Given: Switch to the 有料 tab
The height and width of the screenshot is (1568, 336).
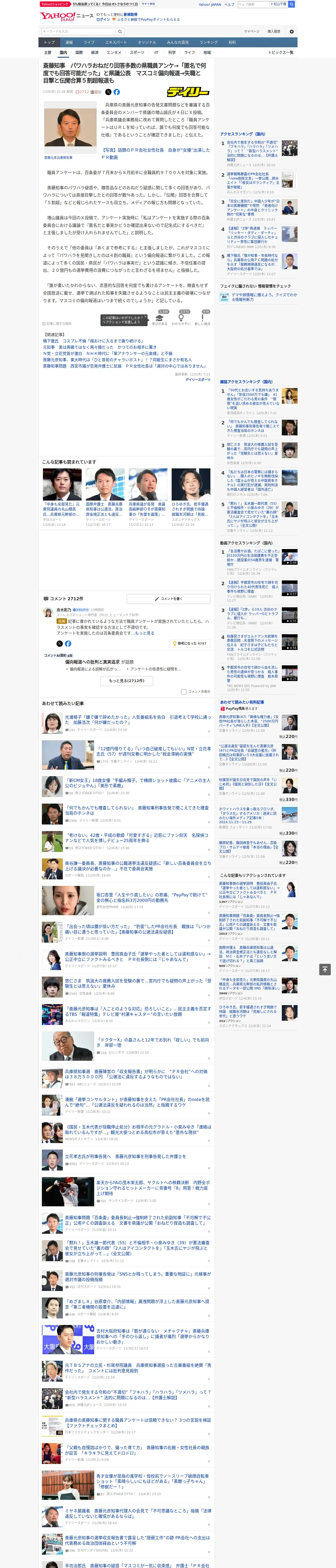Looking at the screenshot, I should (x=232, y=42).
